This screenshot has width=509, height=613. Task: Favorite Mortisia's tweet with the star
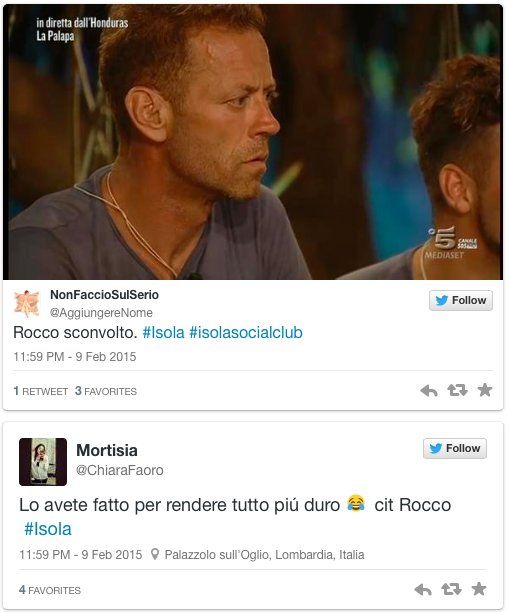pos(479,588)
